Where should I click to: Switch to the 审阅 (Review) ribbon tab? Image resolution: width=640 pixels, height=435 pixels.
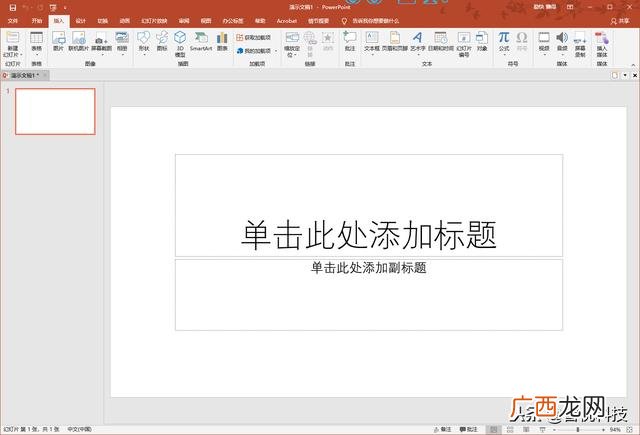tap(184, 21)
